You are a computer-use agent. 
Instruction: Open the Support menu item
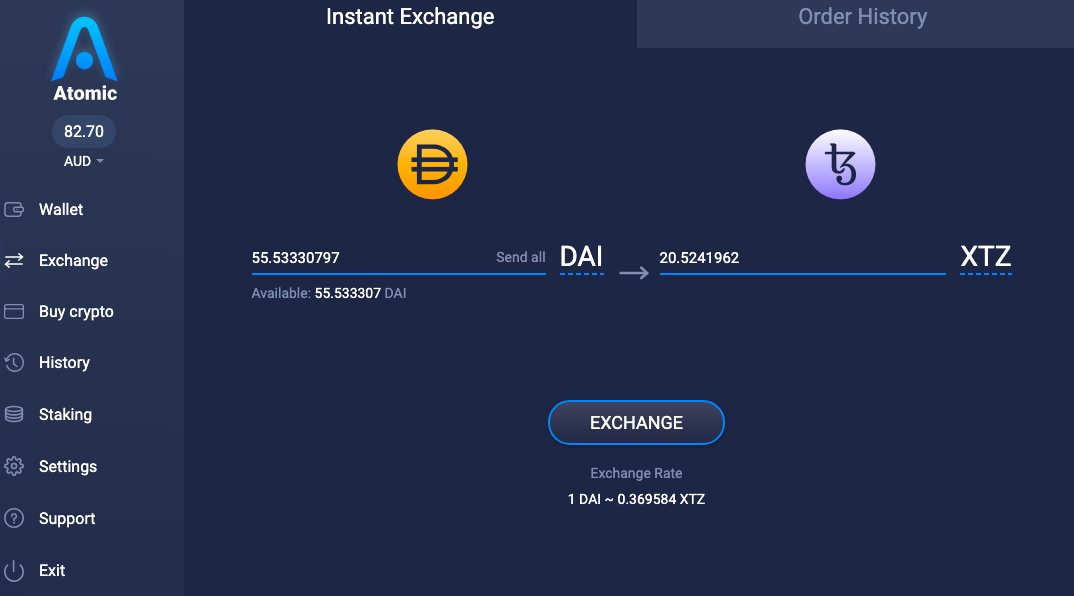coord(67,519)
